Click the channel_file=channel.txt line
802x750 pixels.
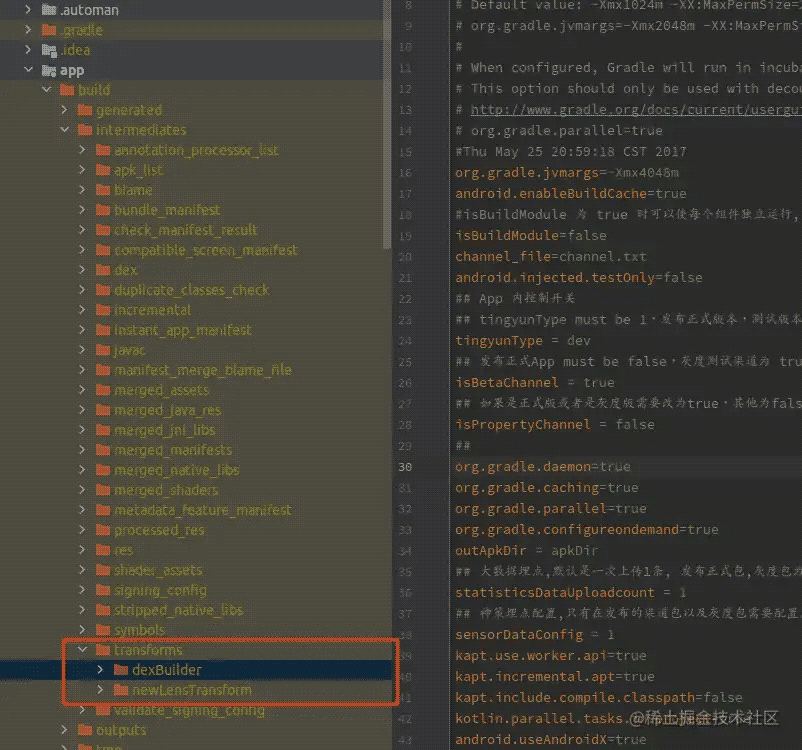coord(551,256)
